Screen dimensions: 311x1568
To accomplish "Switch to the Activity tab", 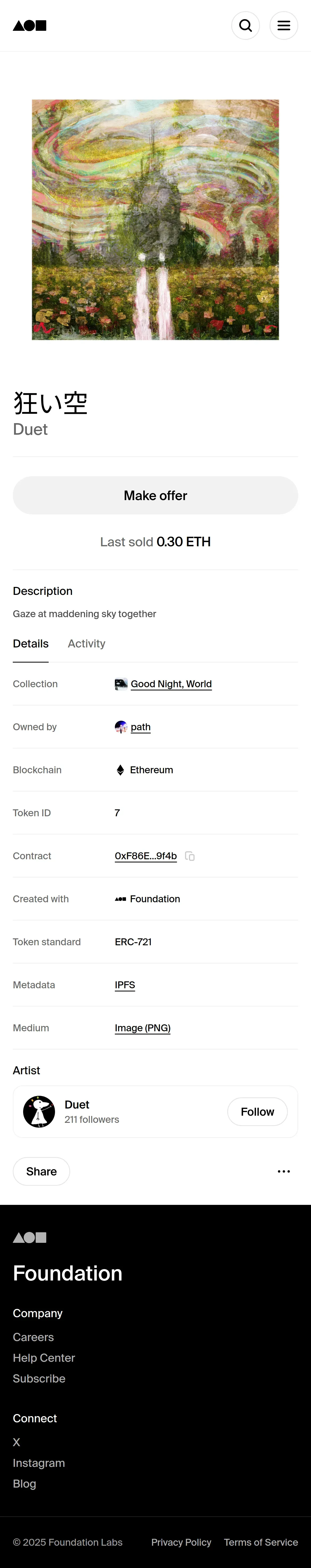I will pos(87,643).
